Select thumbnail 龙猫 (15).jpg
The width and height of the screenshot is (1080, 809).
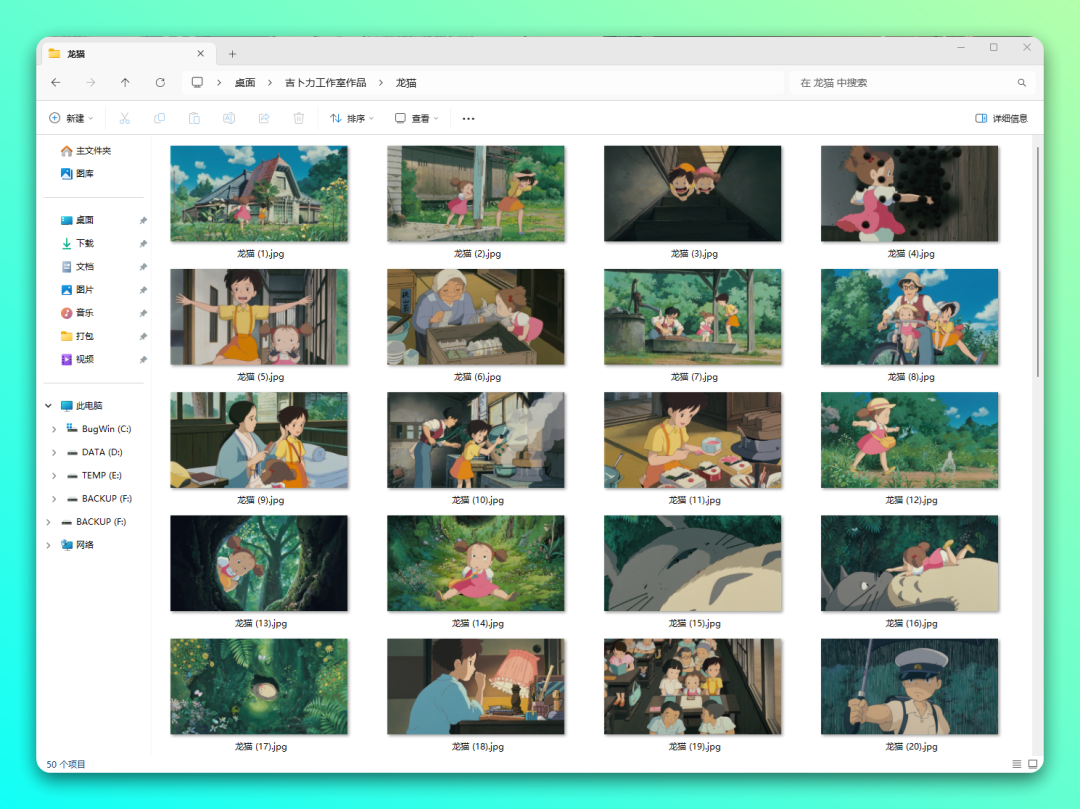[692, 563]
